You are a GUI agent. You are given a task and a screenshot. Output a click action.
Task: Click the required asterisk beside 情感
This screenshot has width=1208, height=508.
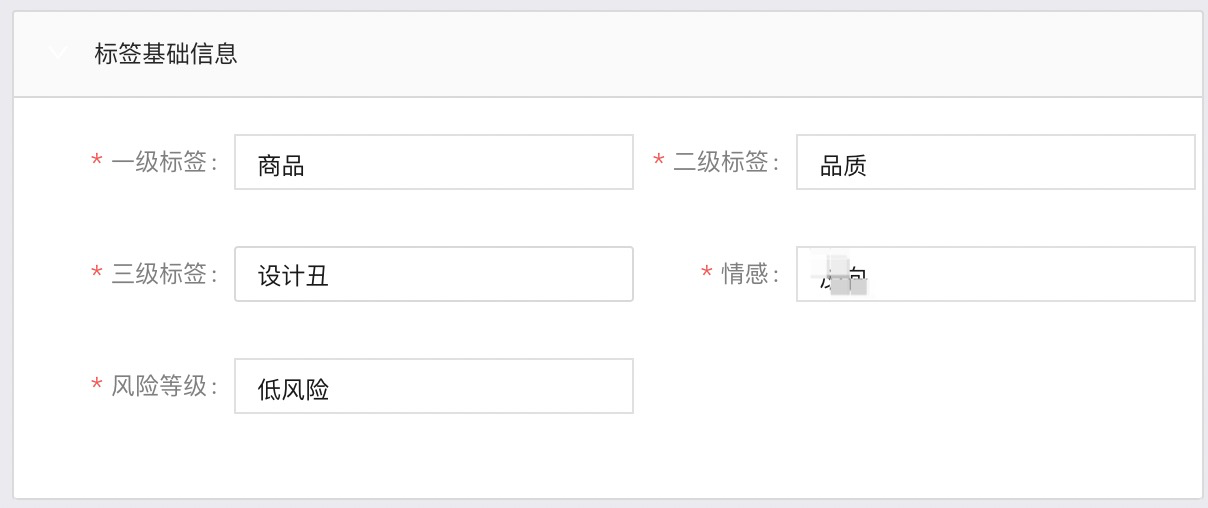point(707,274)
